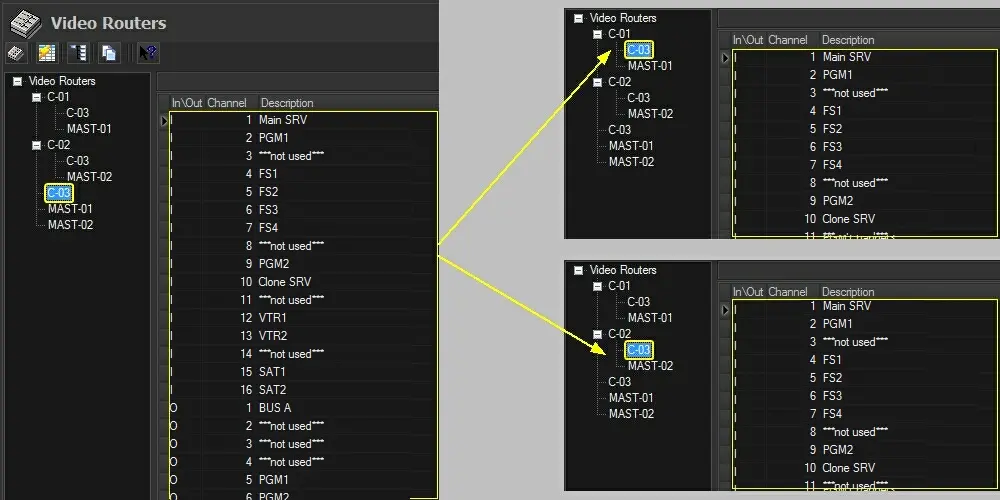This screenshot has width=1000, height=500.
Task: Select the VTR1 row in left table
Action: click(272, 318)
